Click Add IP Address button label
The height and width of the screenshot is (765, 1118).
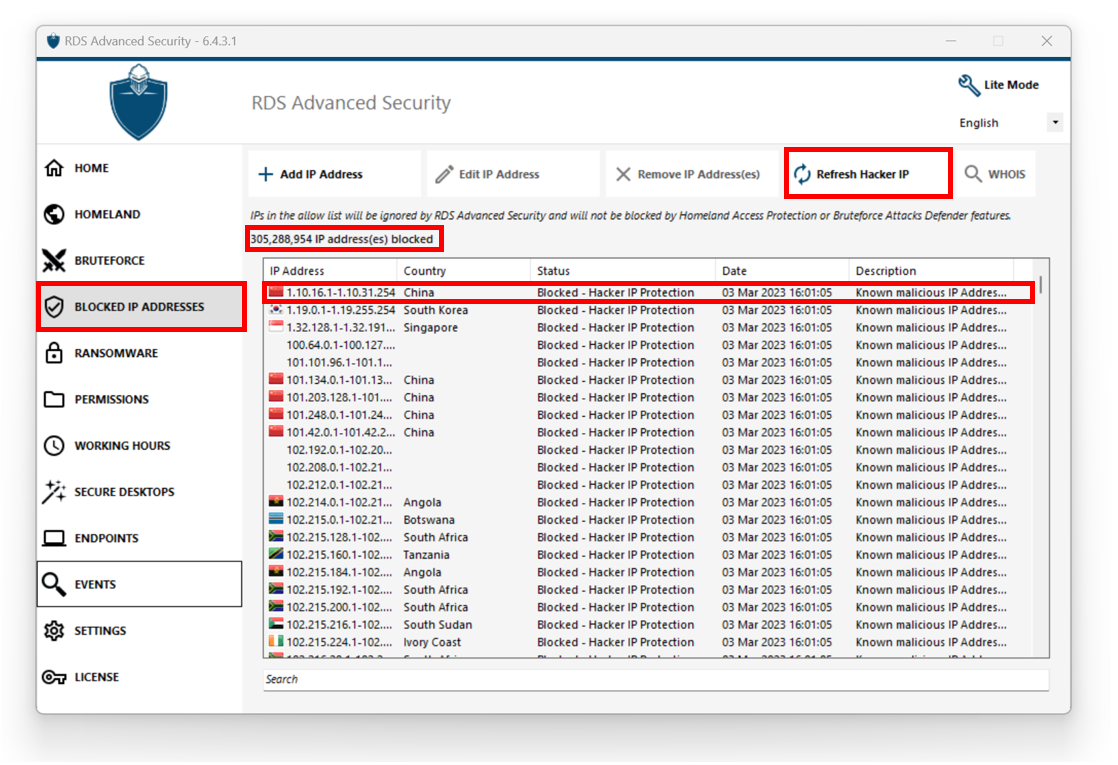[321, 175]
